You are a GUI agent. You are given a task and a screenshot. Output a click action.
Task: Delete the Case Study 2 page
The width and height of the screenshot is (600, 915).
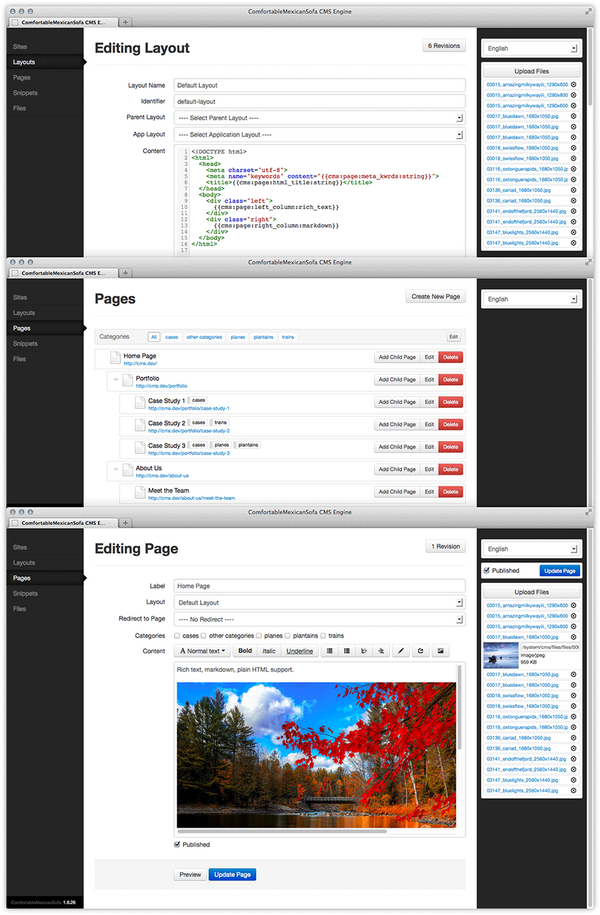(x=451, y=425)
